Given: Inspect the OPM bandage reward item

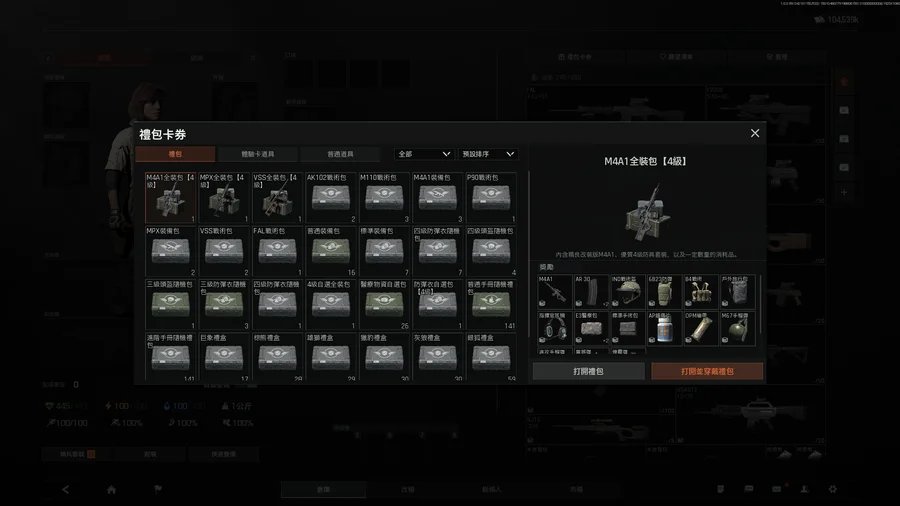Looking at the screenshot, I should (701, 328).
